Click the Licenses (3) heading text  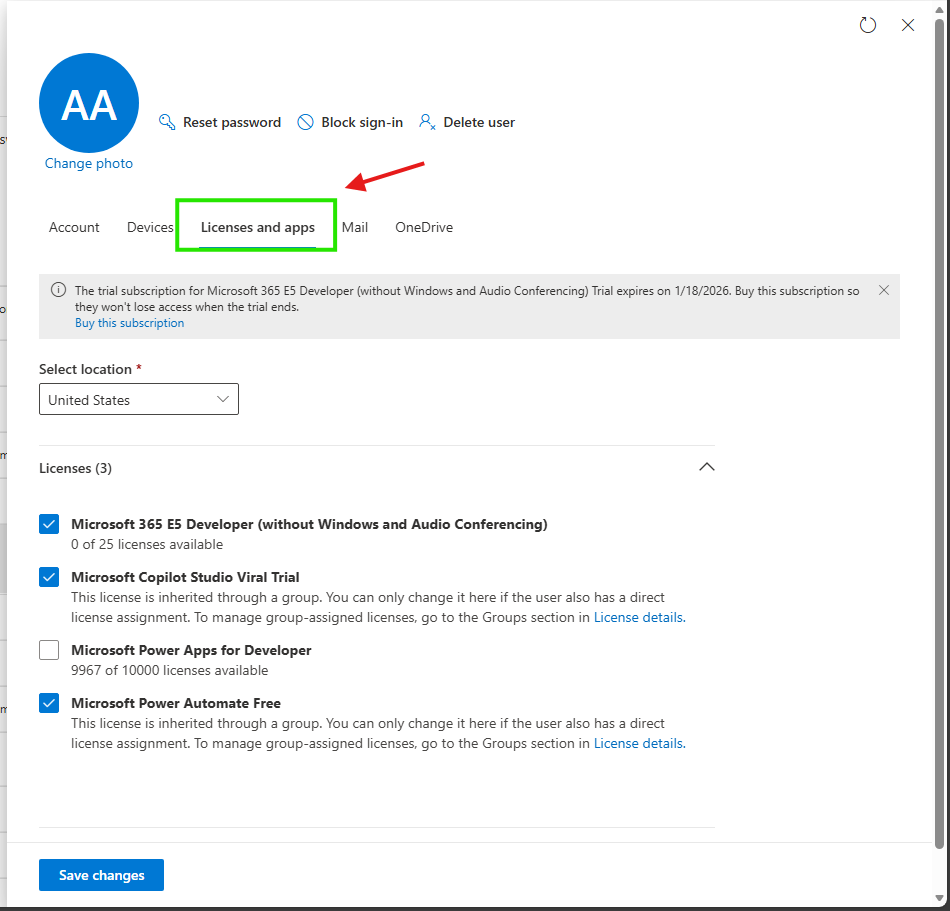tap(75, 468)
